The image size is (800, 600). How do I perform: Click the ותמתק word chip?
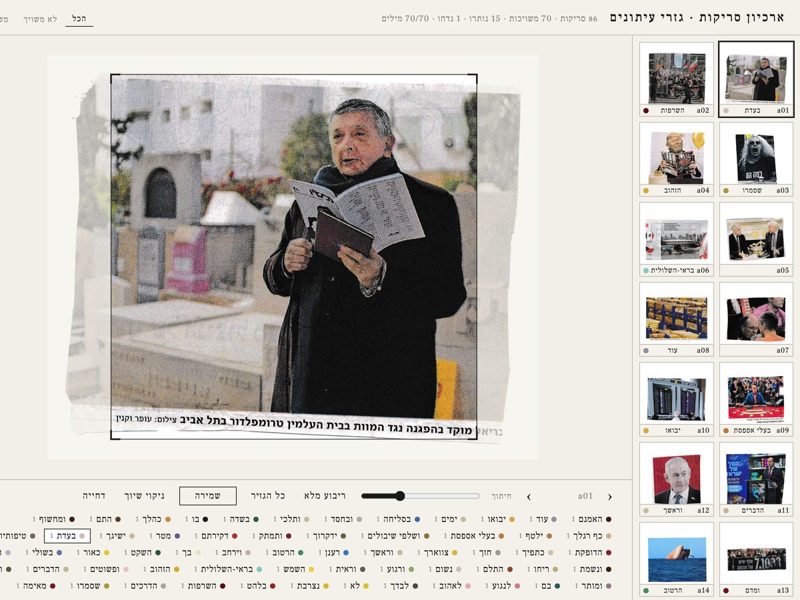click(272, 536)
